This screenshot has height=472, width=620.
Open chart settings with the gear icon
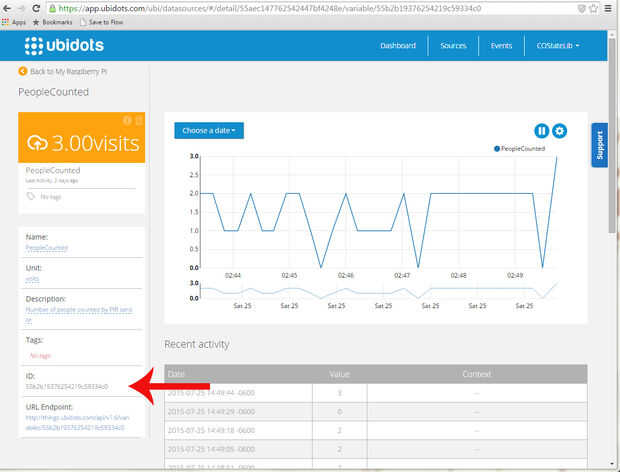pos(560,131)
